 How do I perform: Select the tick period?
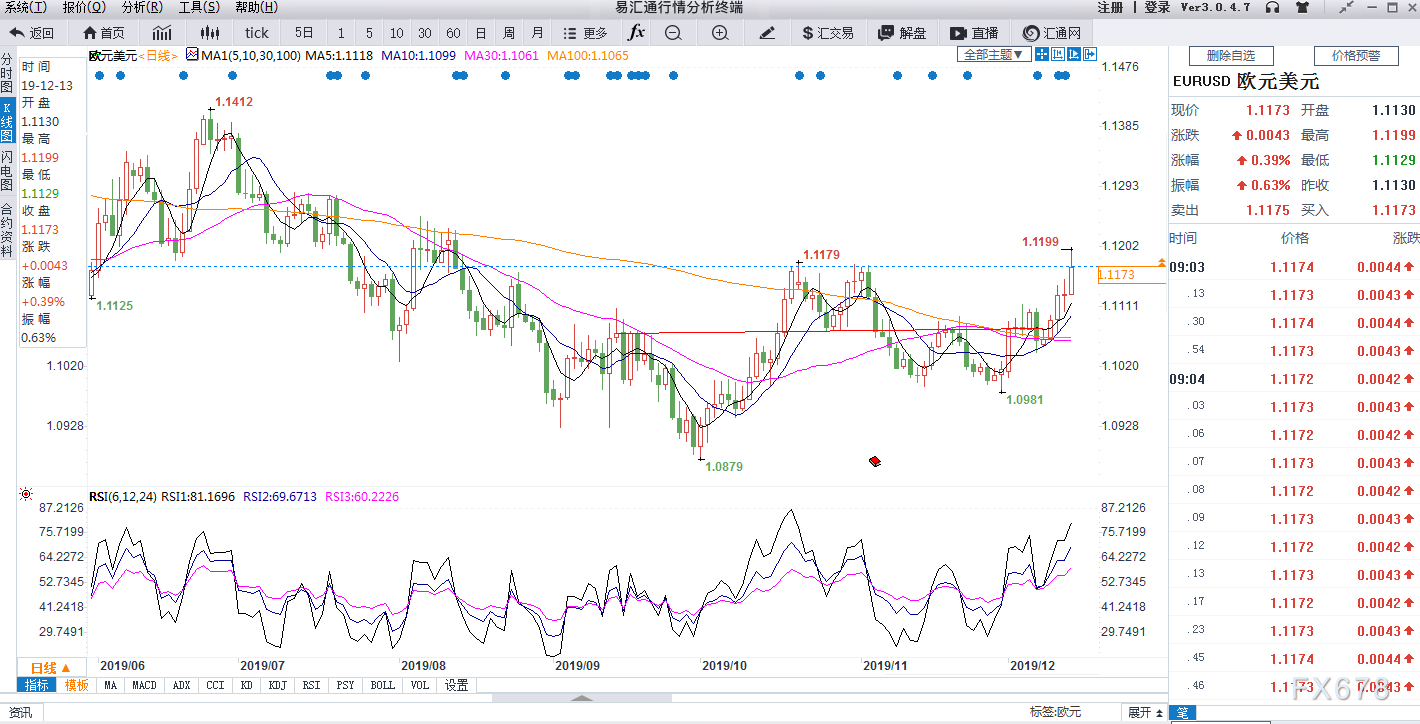point(257,33)
